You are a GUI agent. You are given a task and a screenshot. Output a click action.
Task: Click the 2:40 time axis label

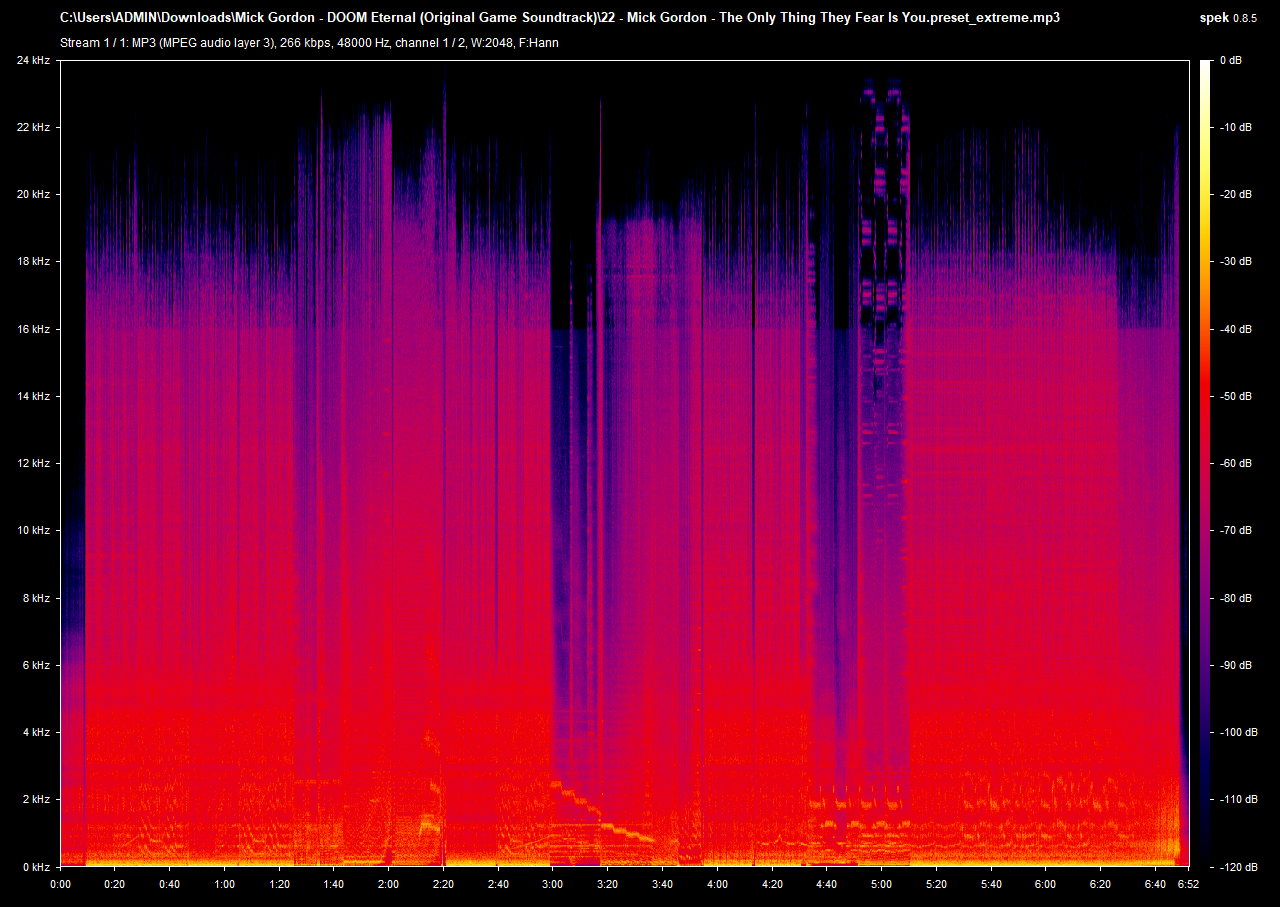498,885
